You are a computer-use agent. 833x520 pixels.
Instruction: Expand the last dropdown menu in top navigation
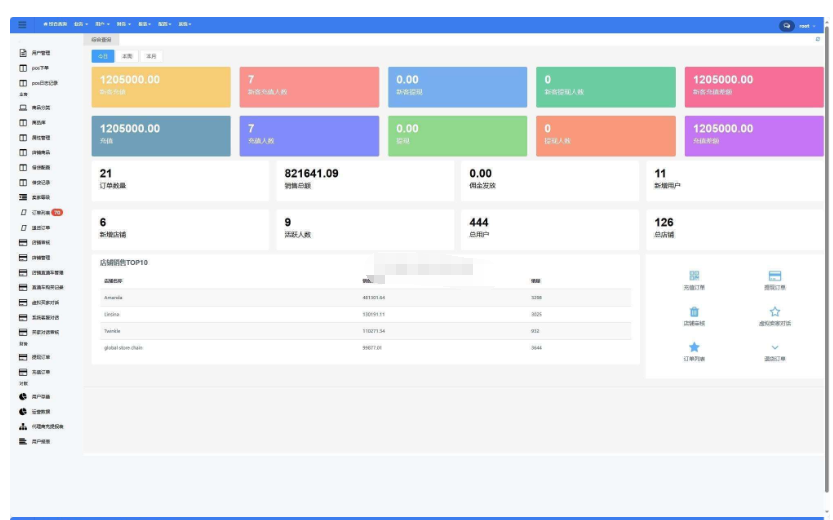(x=185, y=23)
